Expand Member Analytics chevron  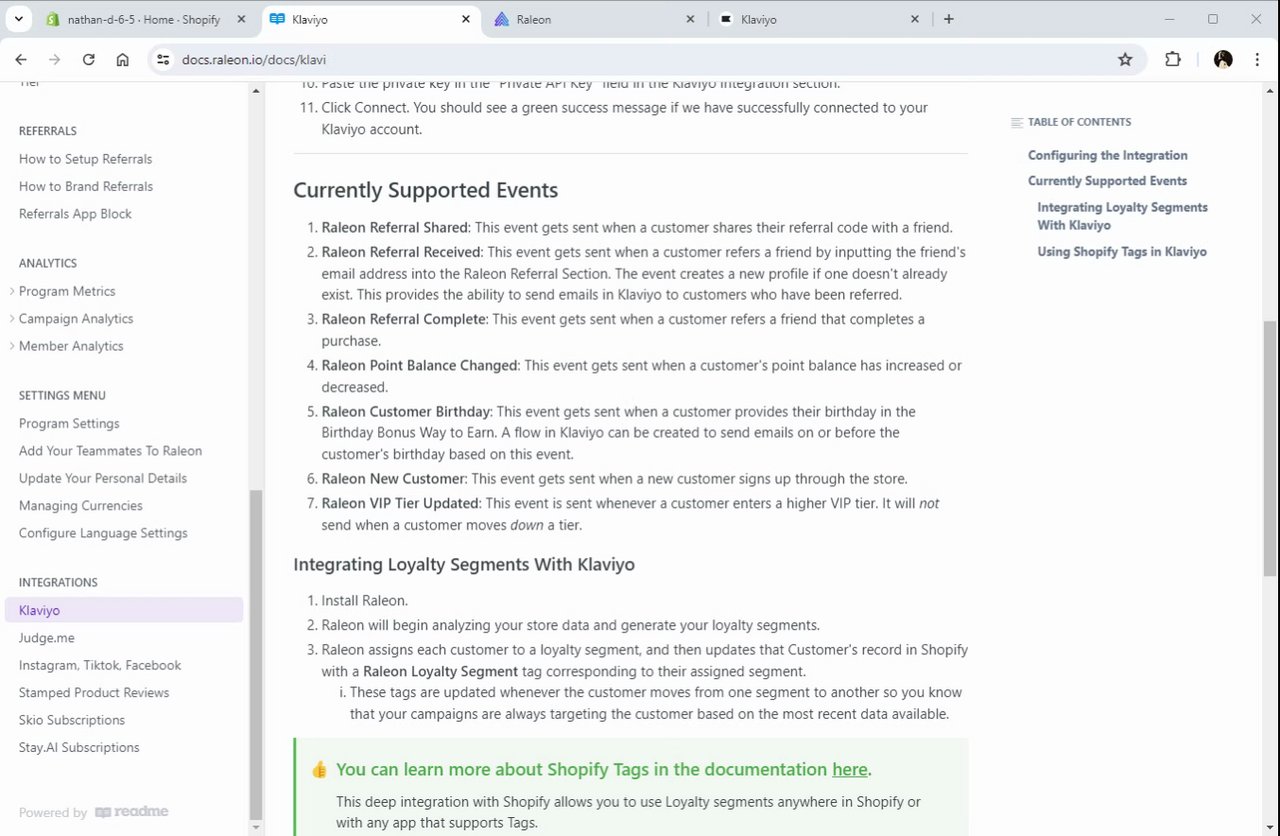point(12,346)
